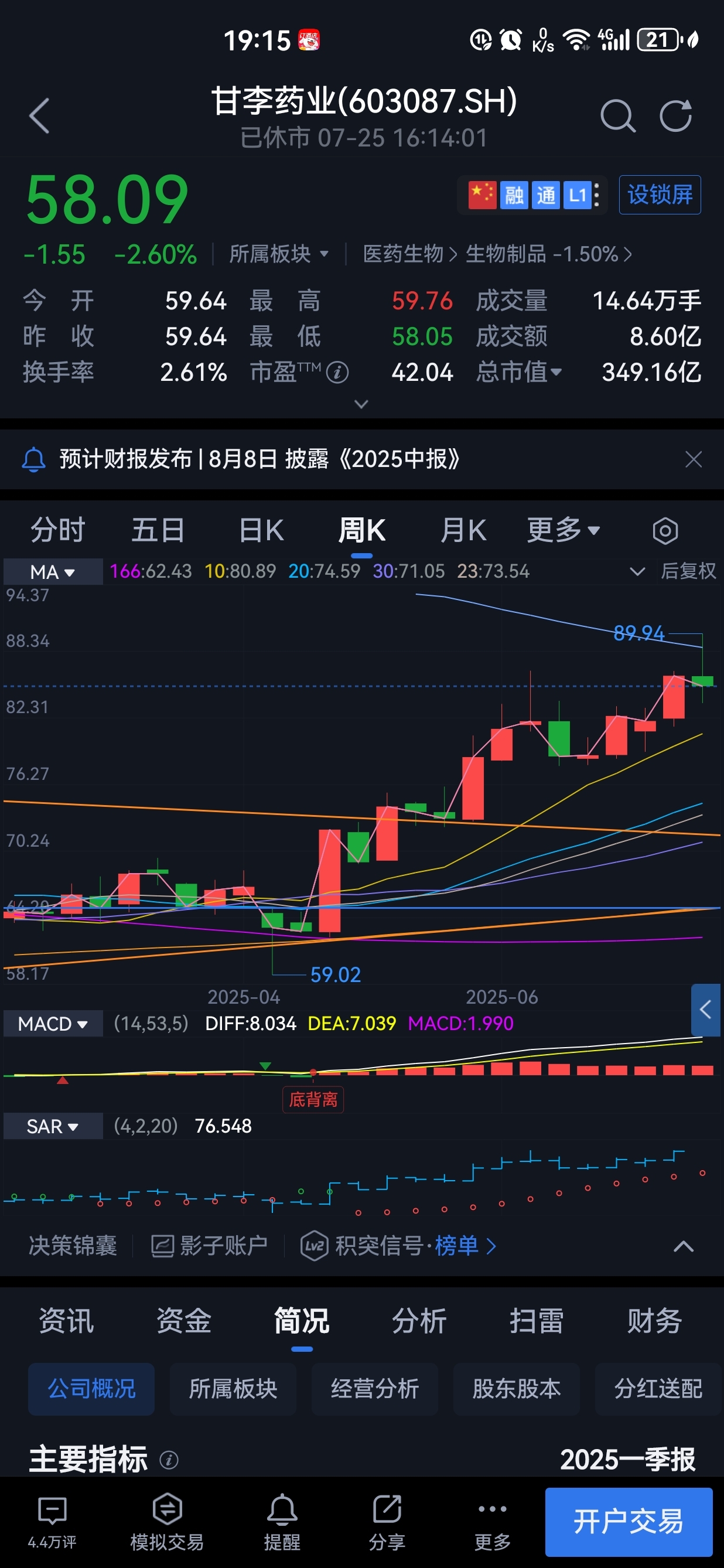Set a price alert via 提醒
The height and width of the screenshot is (1568, 724).
(x=282, y=1521)
